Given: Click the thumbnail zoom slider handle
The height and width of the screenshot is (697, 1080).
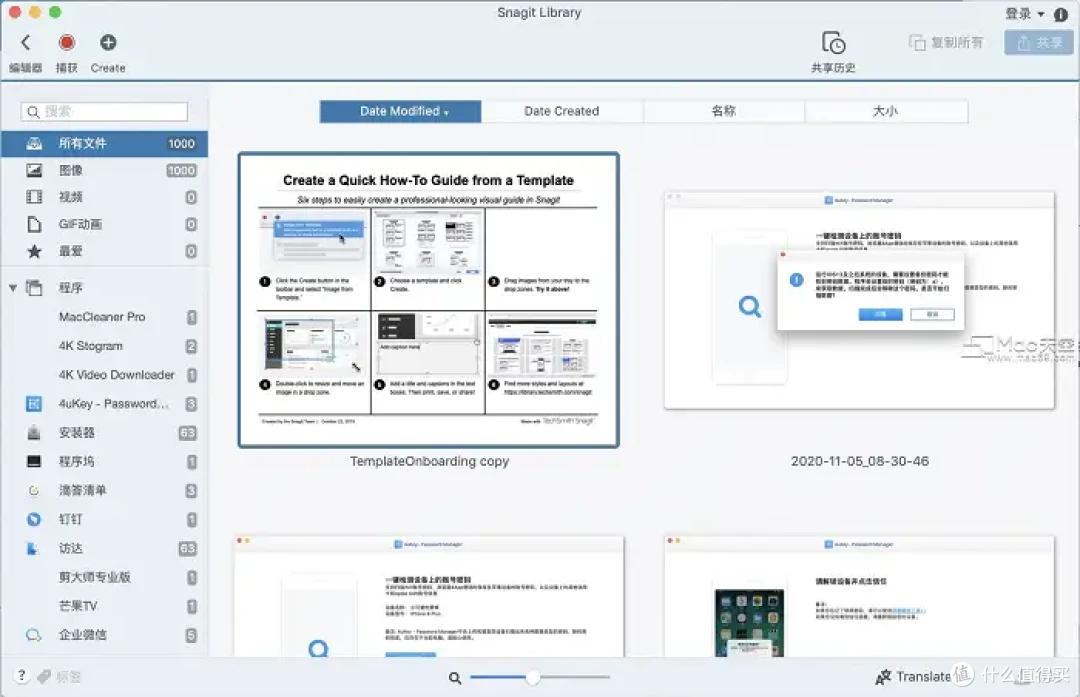Looking at the screenshot, I should tap(532, 678).
